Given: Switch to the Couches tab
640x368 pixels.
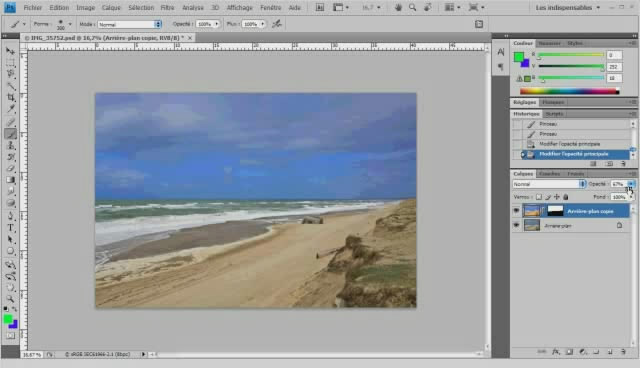Looking at the screenshot, I should click(549, 174).
